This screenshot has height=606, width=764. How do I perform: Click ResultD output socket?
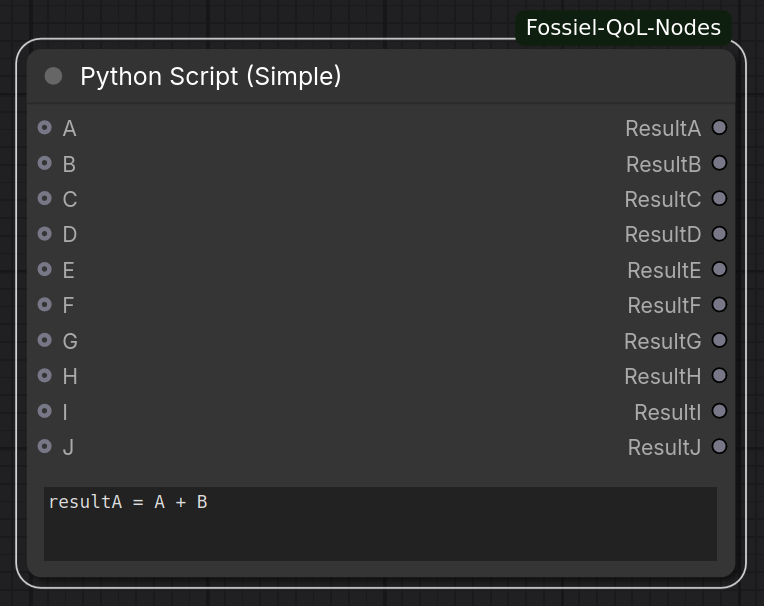click(719, 234)
